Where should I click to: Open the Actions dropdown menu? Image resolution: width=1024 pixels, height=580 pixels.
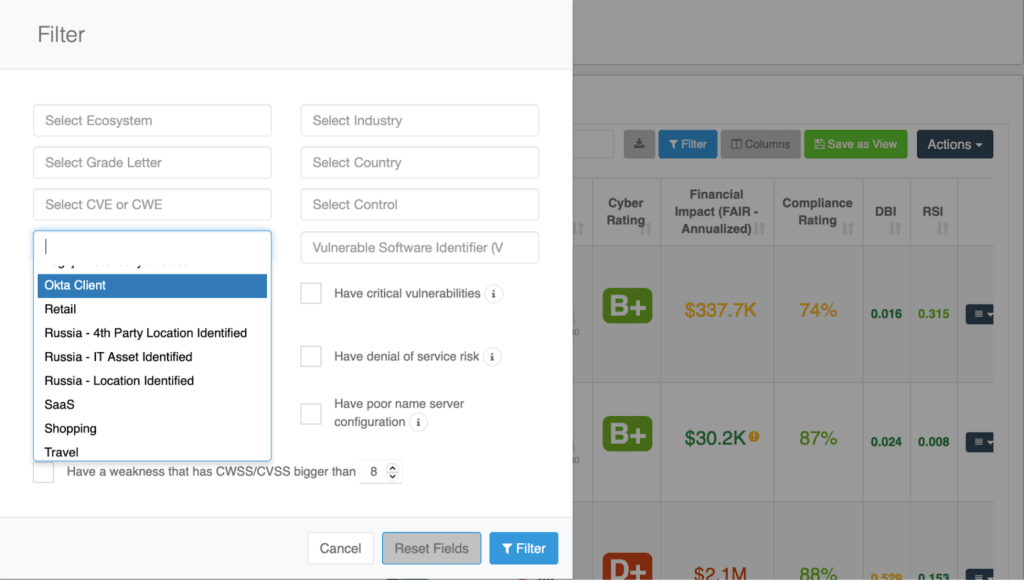coord(954,144)
